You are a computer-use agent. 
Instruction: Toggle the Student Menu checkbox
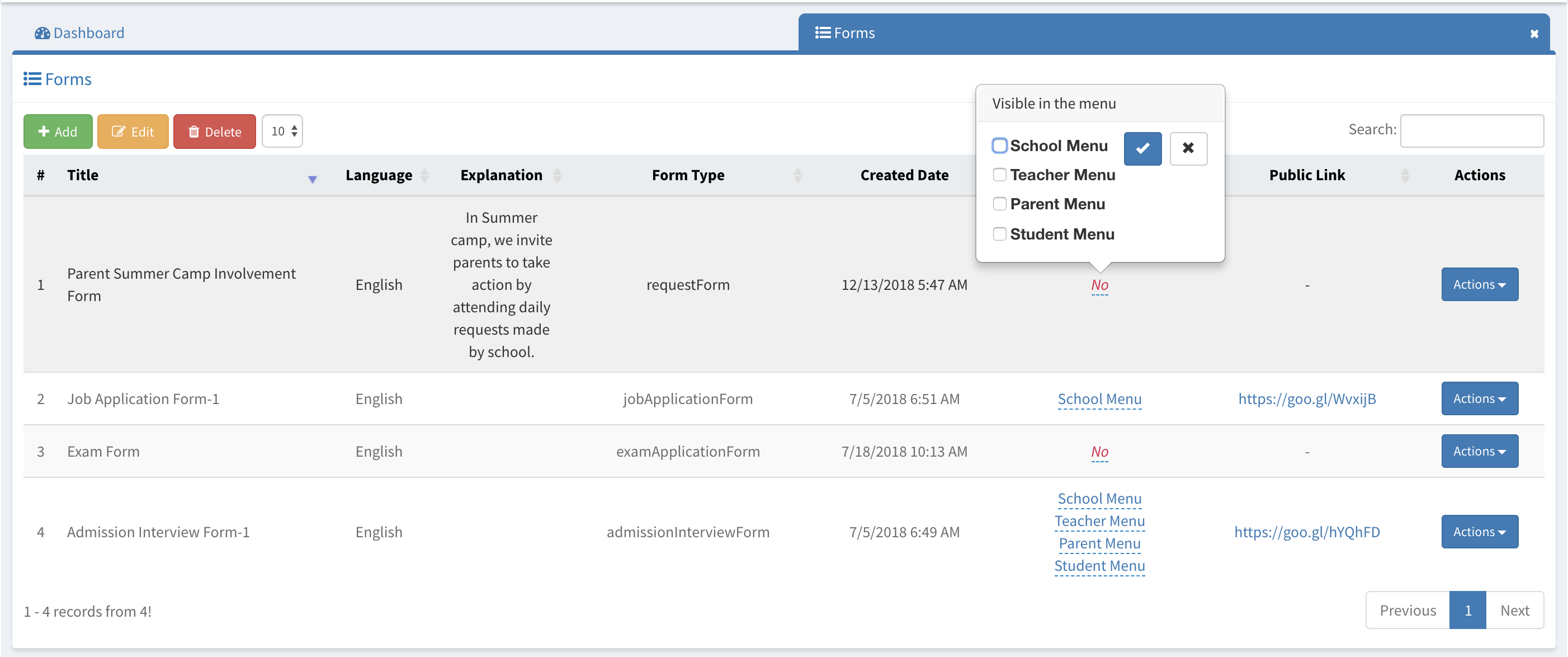click(999, 234)
